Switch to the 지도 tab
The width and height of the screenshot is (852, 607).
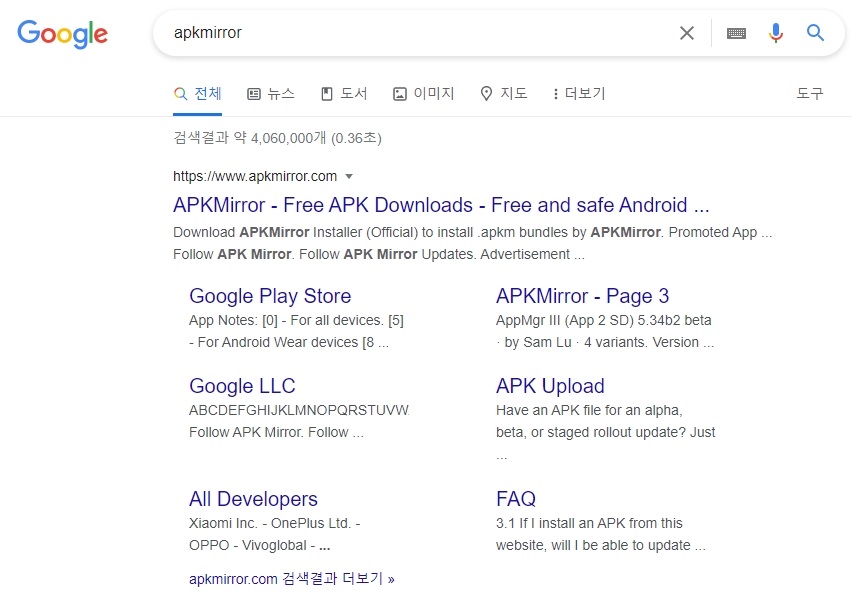(x=504, y=93)
